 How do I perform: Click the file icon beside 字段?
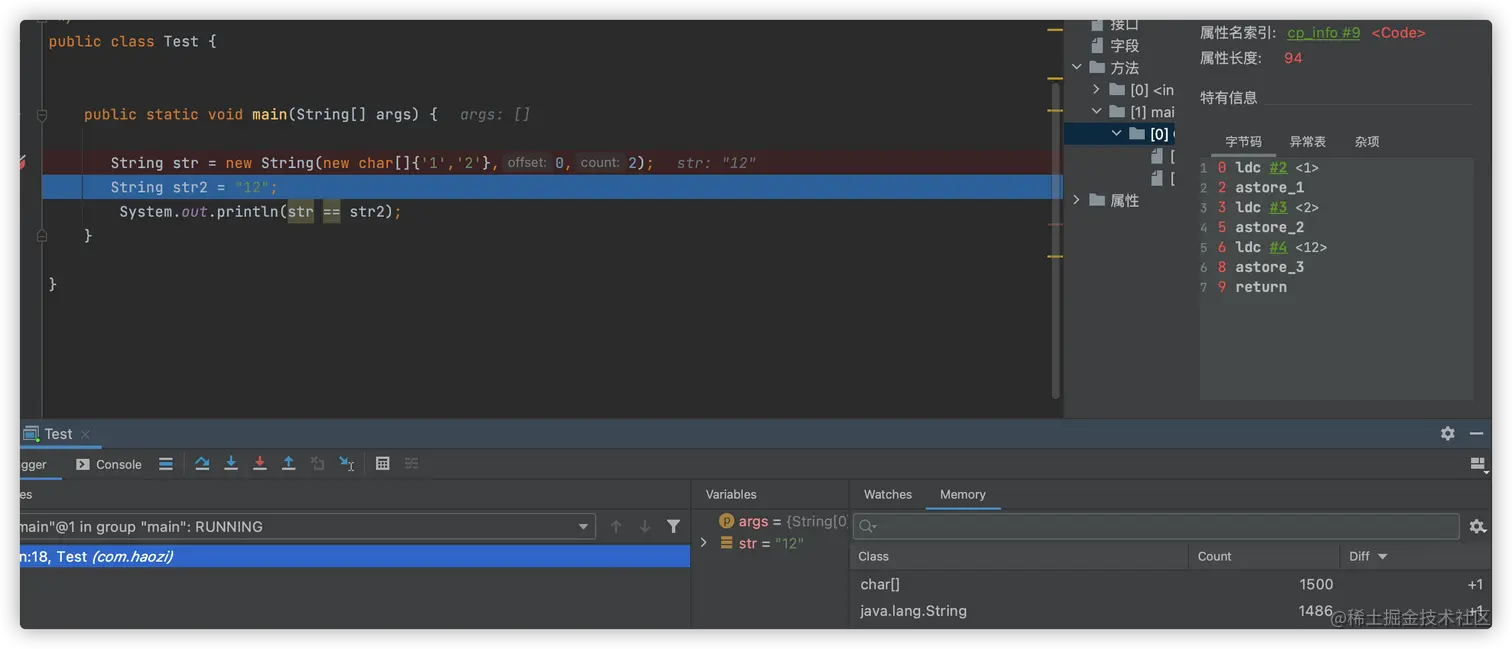[1097, 46]
